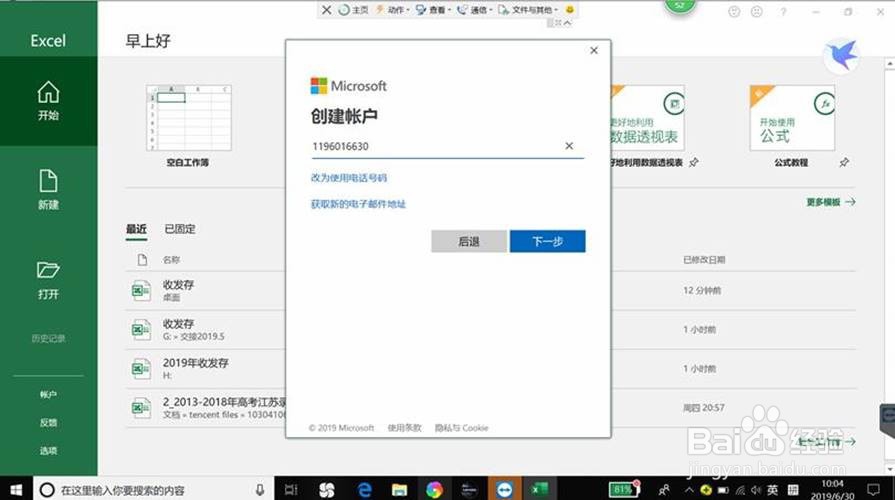895x500 pixels.
Task: Pin the 公式教程 template
Action: pyautogui.click(x=844, y=163)
